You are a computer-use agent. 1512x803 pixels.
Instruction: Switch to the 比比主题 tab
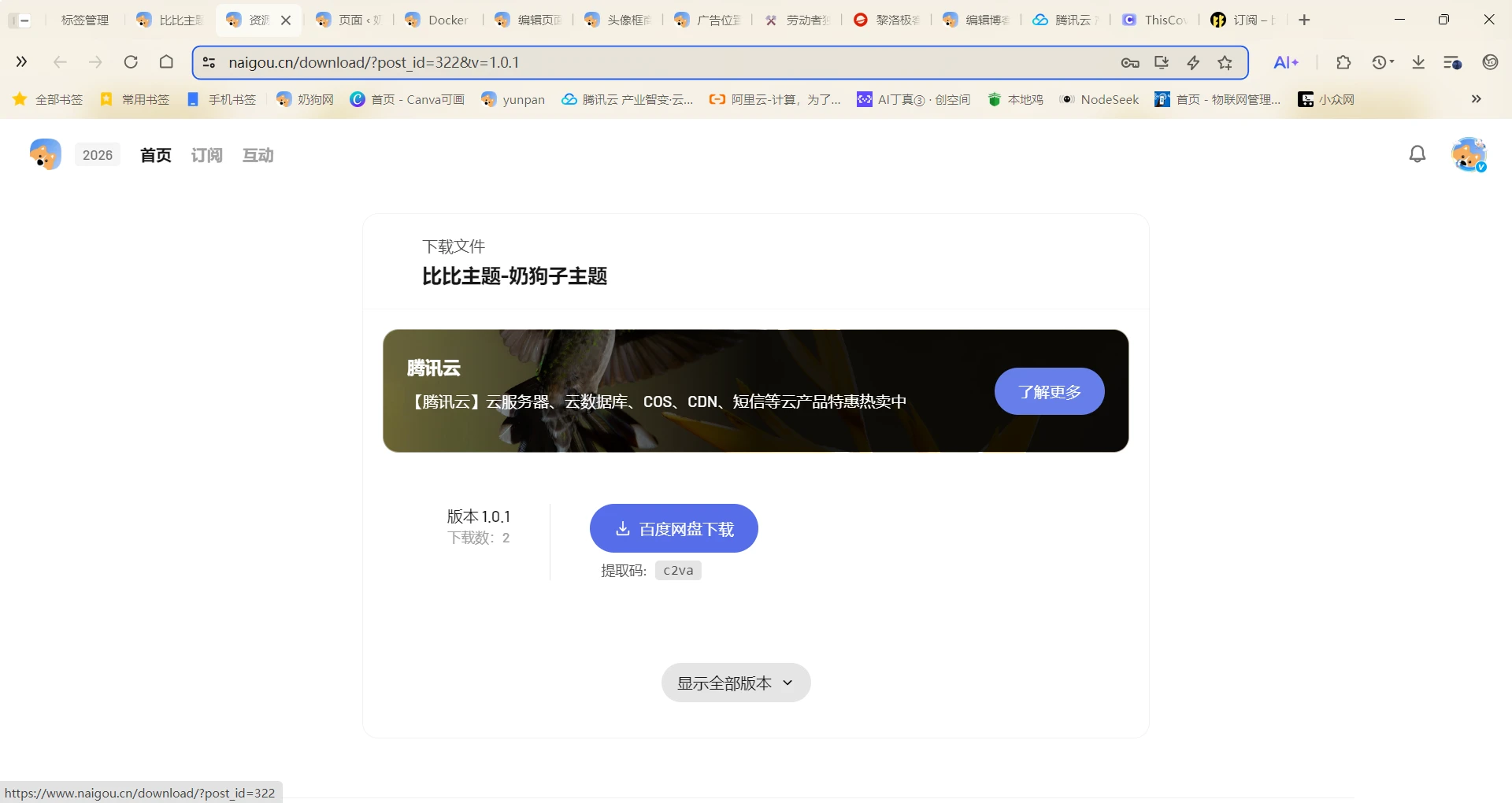[x=170, y=20]
